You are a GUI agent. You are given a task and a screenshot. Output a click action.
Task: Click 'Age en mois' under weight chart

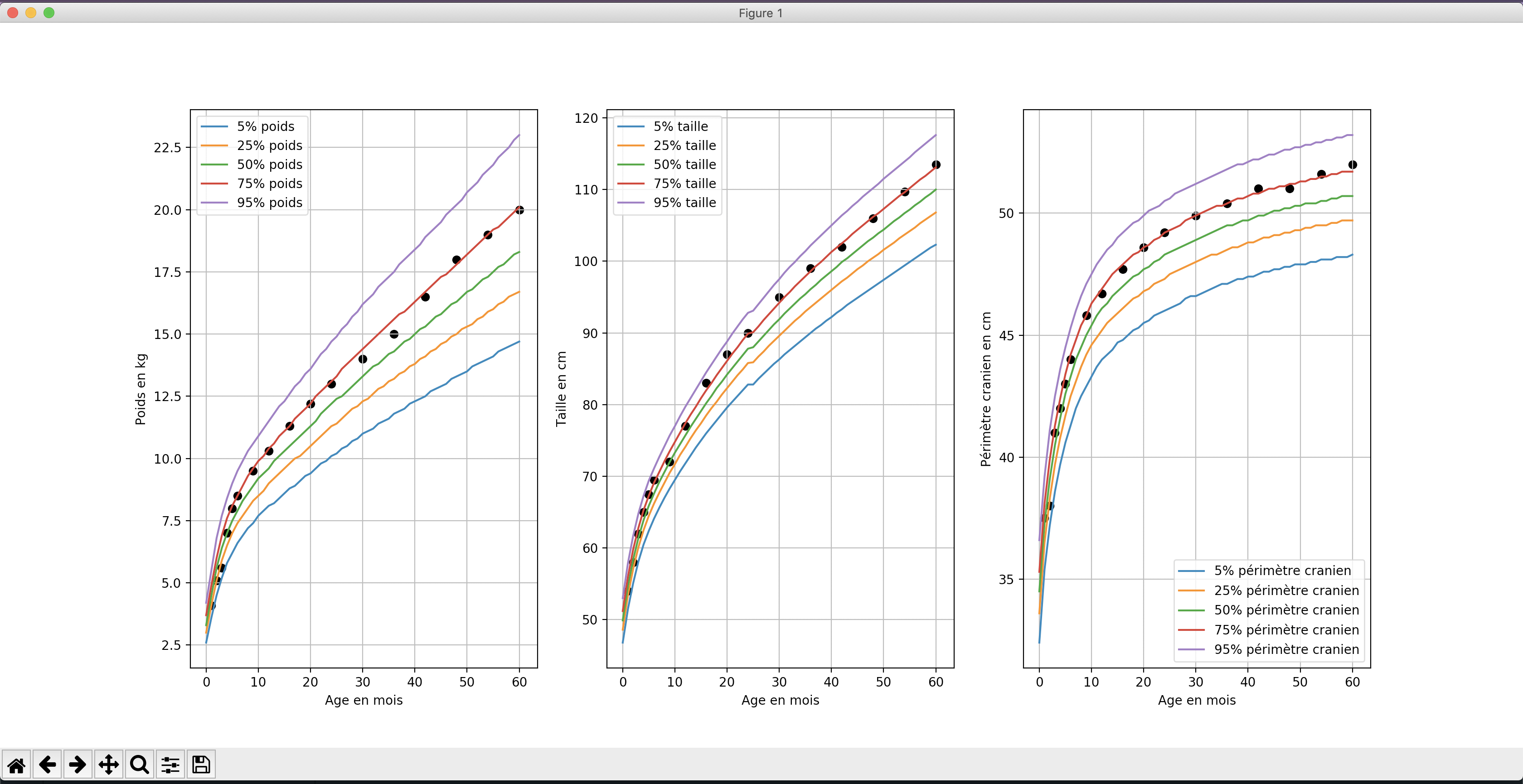[364, 700]
